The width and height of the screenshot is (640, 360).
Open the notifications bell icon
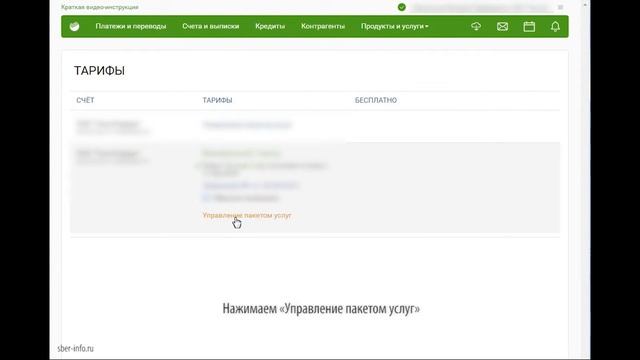(x=555, y=27)
